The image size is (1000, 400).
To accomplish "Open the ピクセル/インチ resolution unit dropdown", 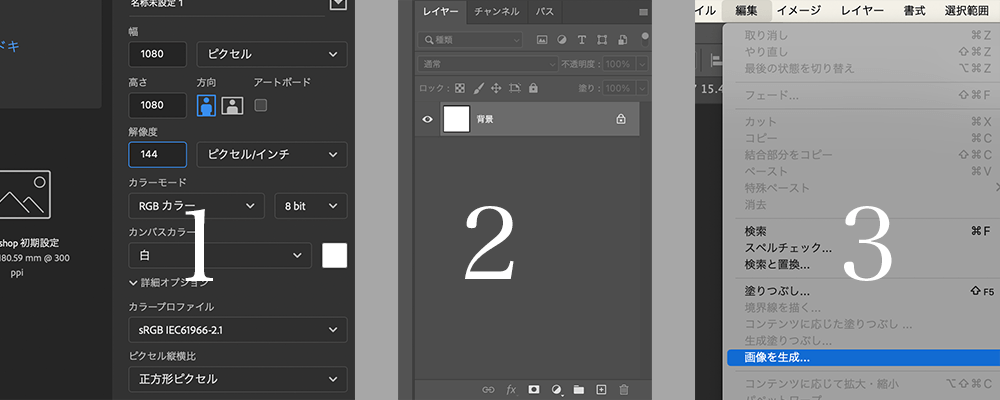I will [272, 155].
